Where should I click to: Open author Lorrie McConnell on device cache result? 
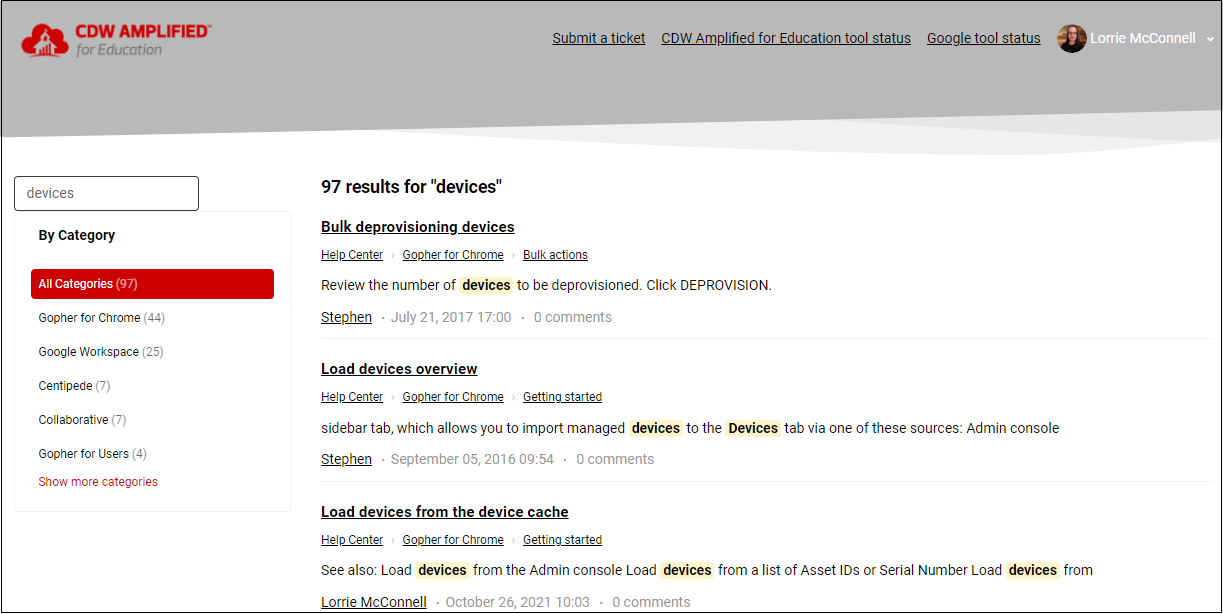[x=374, y=602]
